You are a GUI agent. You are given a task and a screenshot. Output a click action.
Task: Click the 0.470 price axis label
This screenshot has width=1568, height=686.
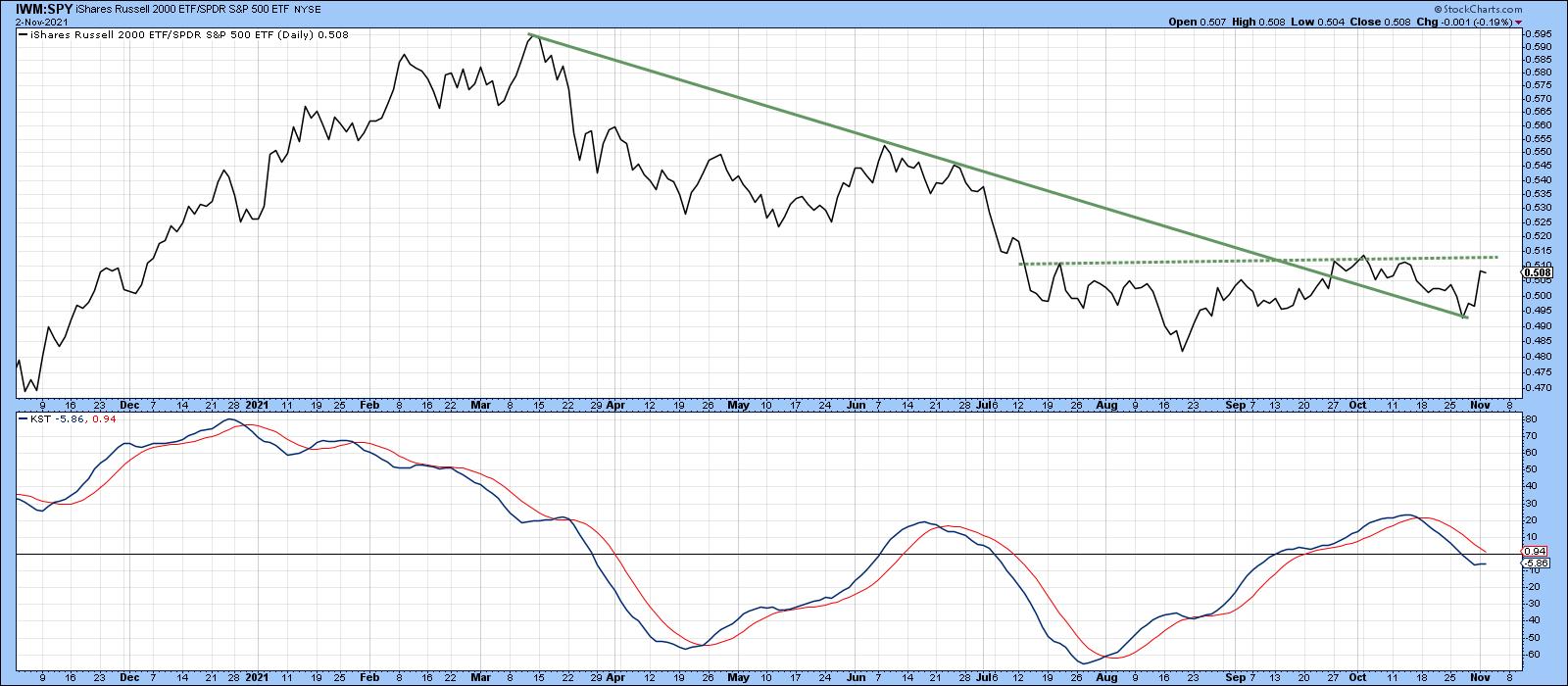[1538, 388]
